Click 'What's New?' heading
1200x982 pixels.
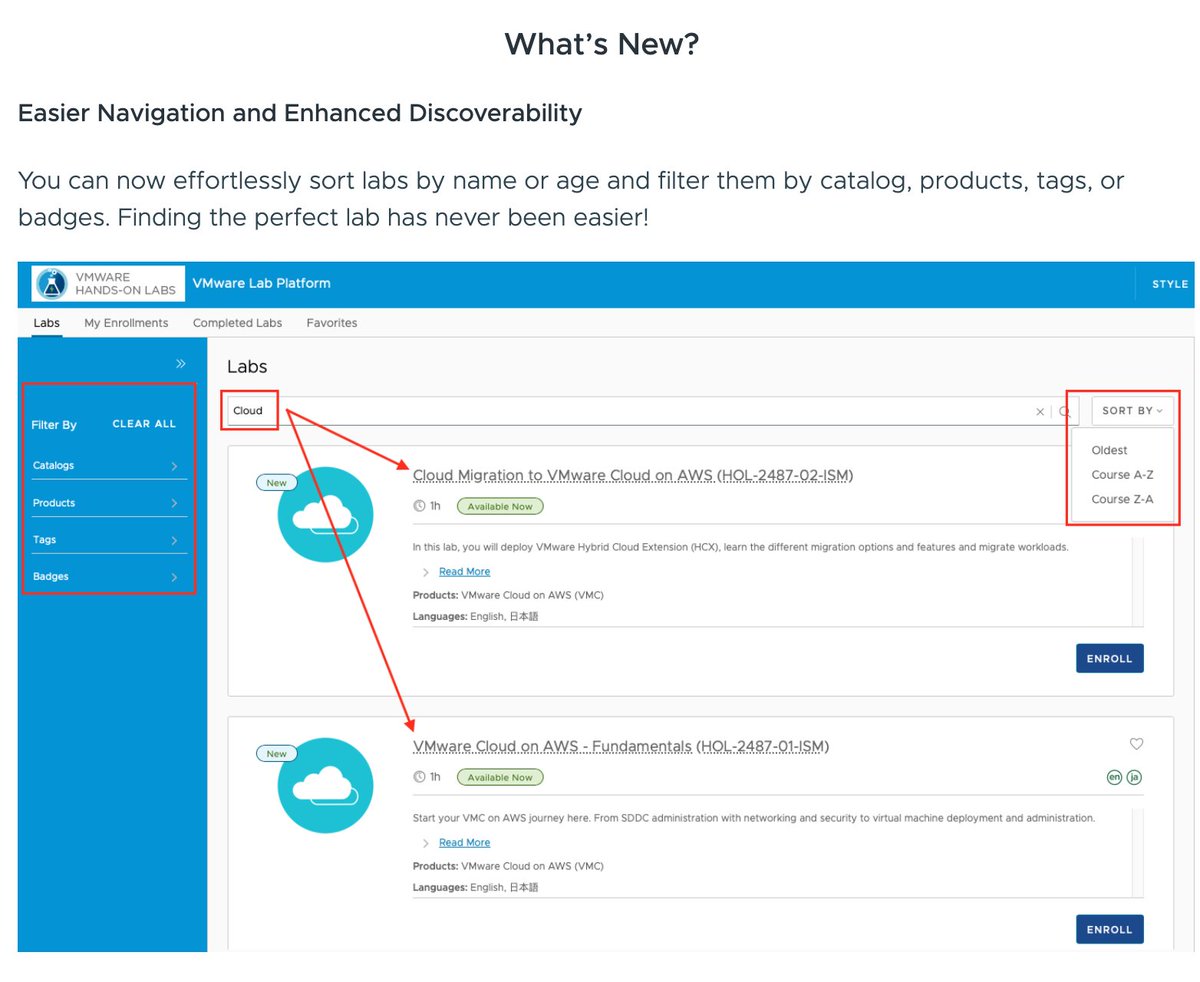(601, 44)
